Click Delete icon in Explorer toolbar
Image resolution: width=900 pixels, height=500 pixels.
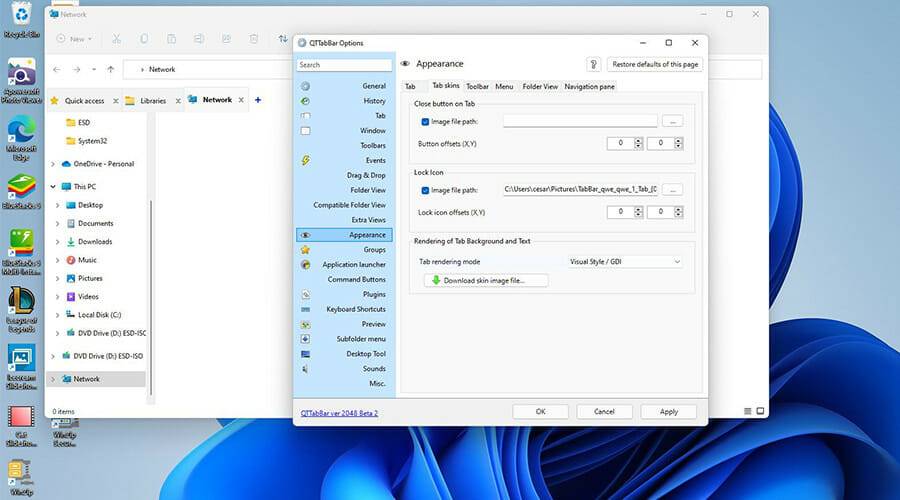254,39
